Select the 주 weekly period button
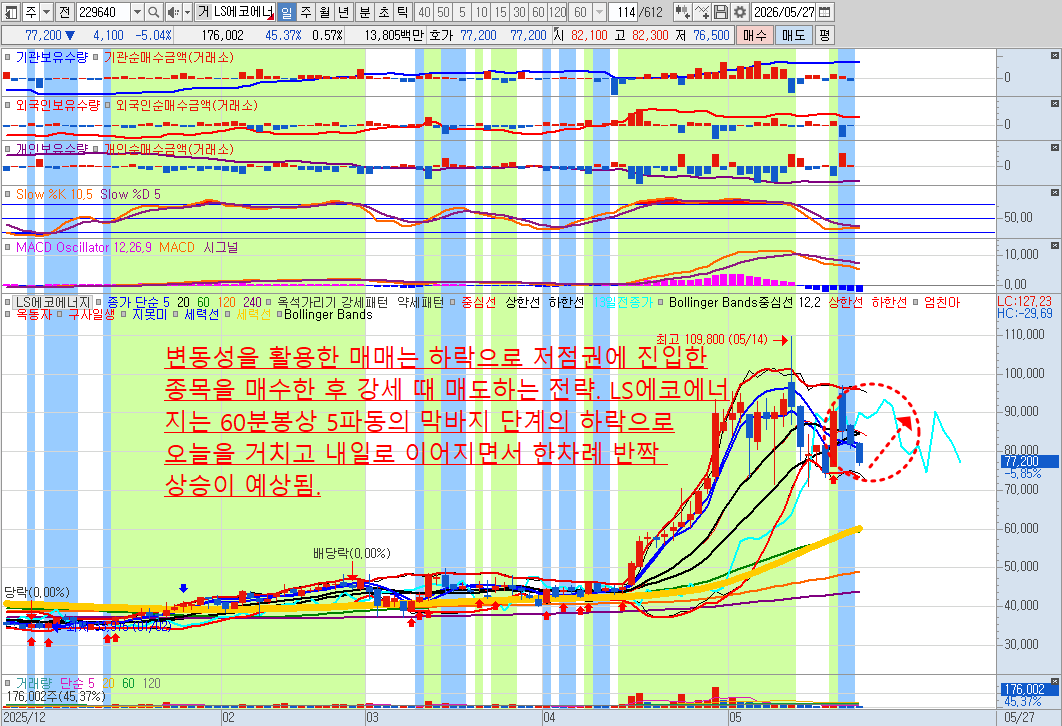This screenshot has width=1062, height=726. (x=306, y=12)
